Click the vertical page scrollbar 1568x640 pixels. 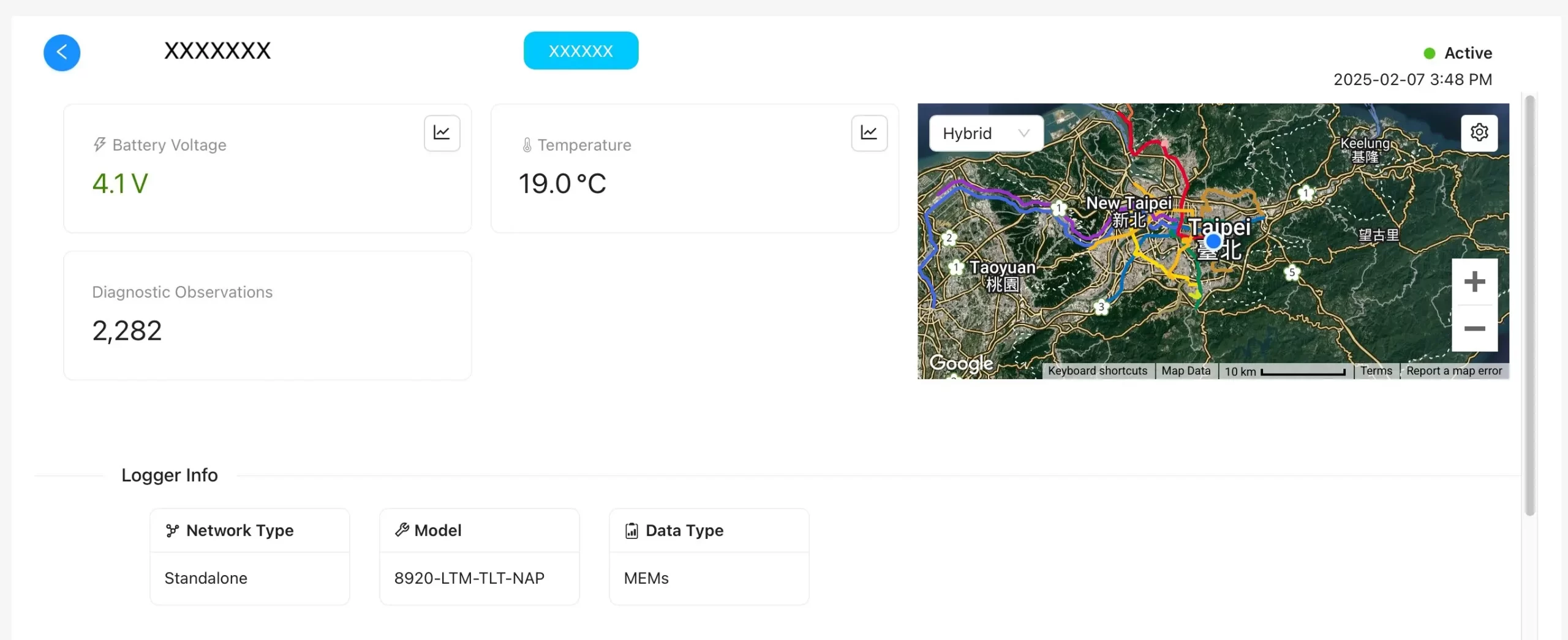tap(1529, 306)
